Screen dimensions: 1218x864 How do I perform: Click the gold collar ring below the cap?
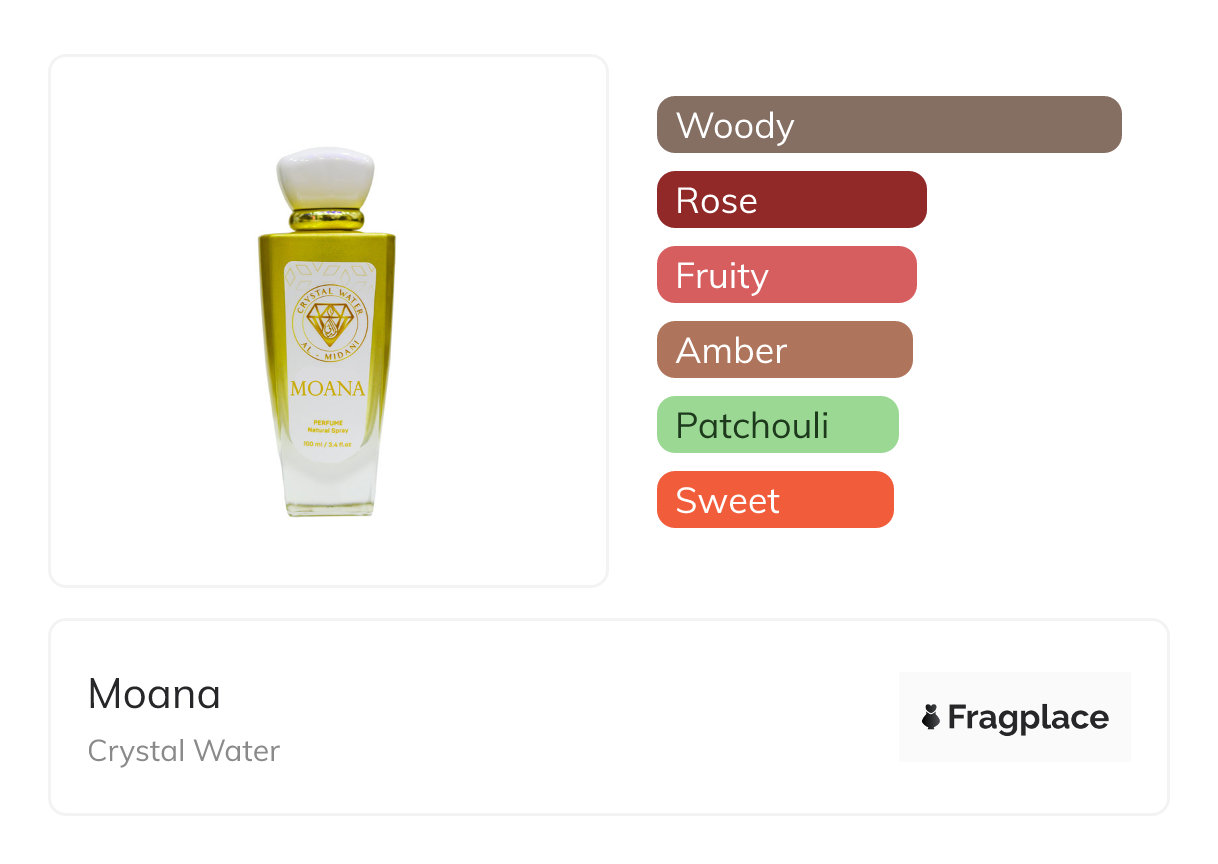click(x=326, y=219)
